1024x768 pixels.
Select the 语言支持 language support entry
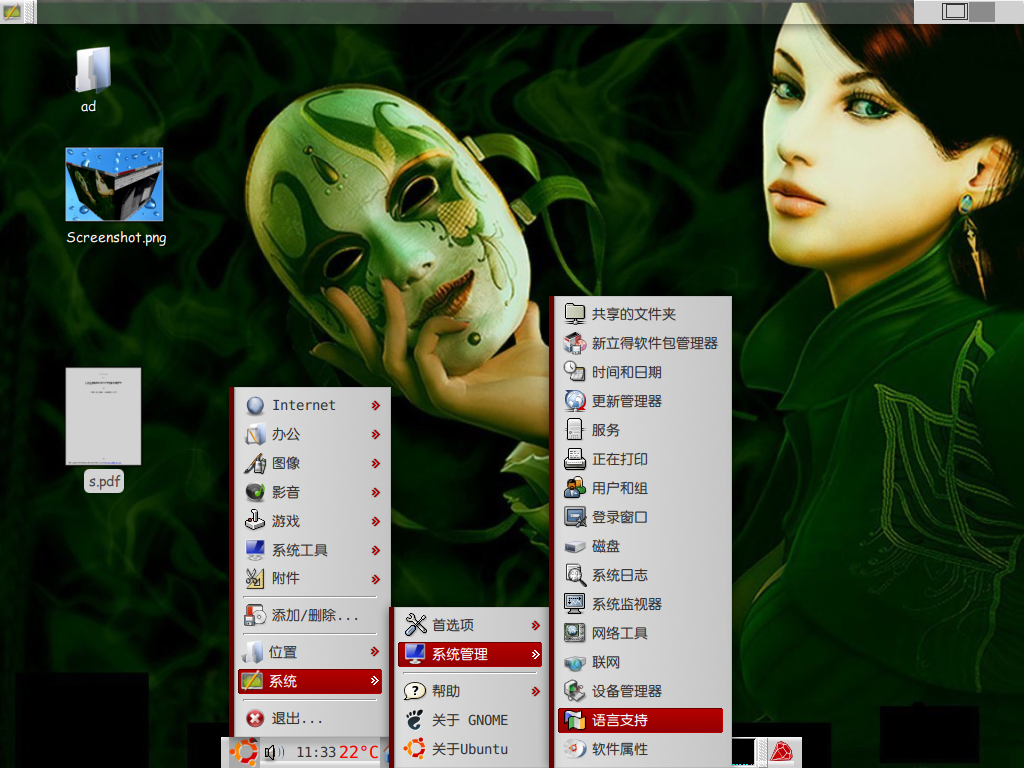tap(641, 720)
